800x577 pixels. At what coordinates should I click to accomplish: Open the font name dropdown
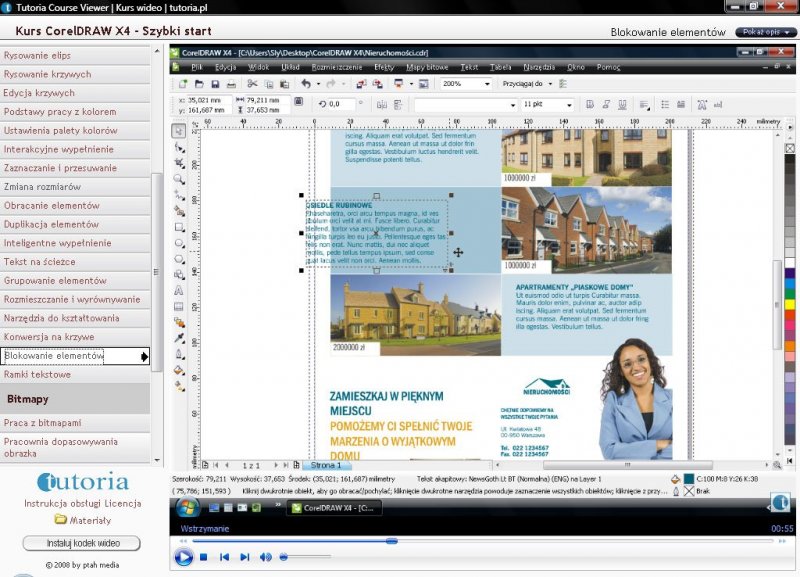[512, 105]
